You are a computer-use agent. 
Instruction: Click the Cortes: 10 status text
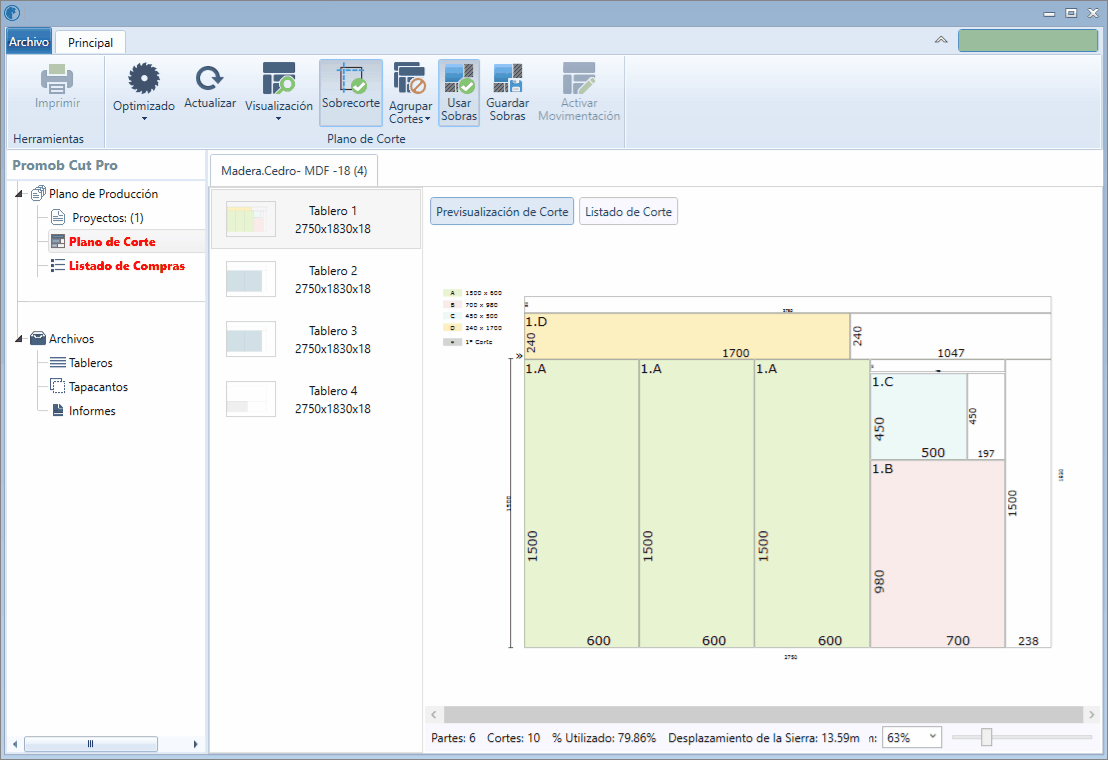[513, 737]
